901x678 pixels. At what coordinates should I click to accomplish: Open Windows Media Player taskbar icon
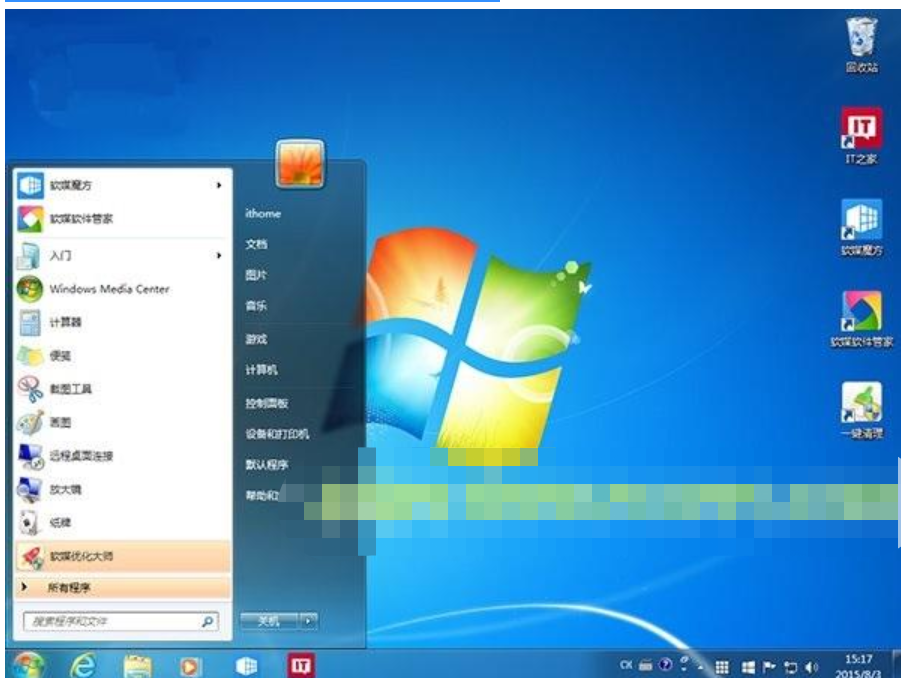pyautogui.click(x=190, y=667)
